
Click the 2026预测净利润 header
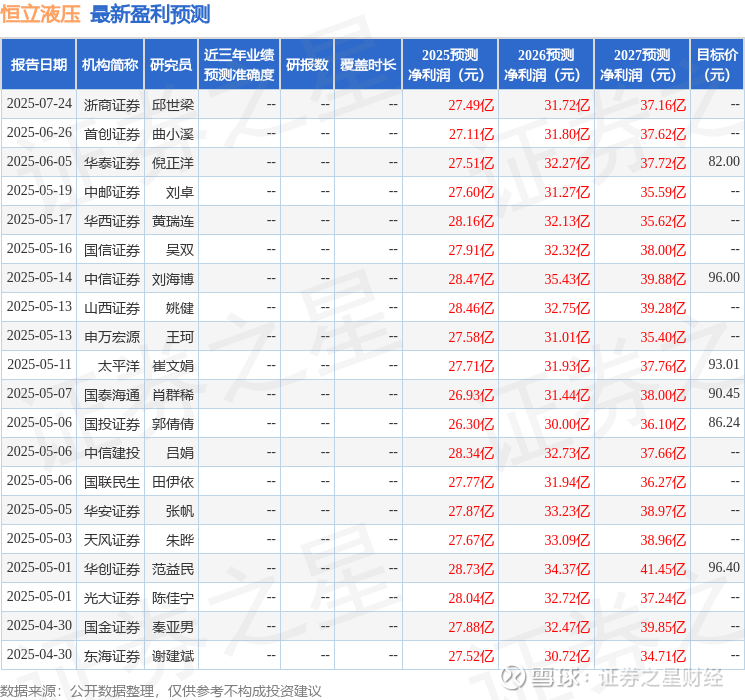(x=546, y=65)
